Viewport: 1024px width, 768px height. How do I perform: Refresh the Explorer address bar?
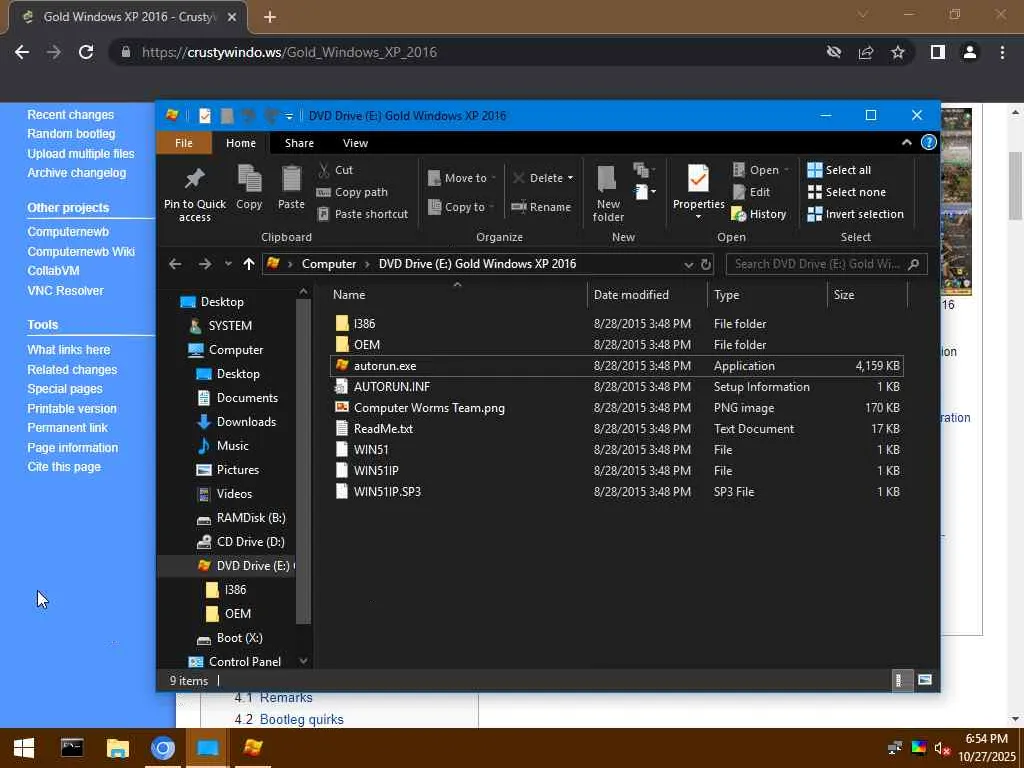pos(705,264)
